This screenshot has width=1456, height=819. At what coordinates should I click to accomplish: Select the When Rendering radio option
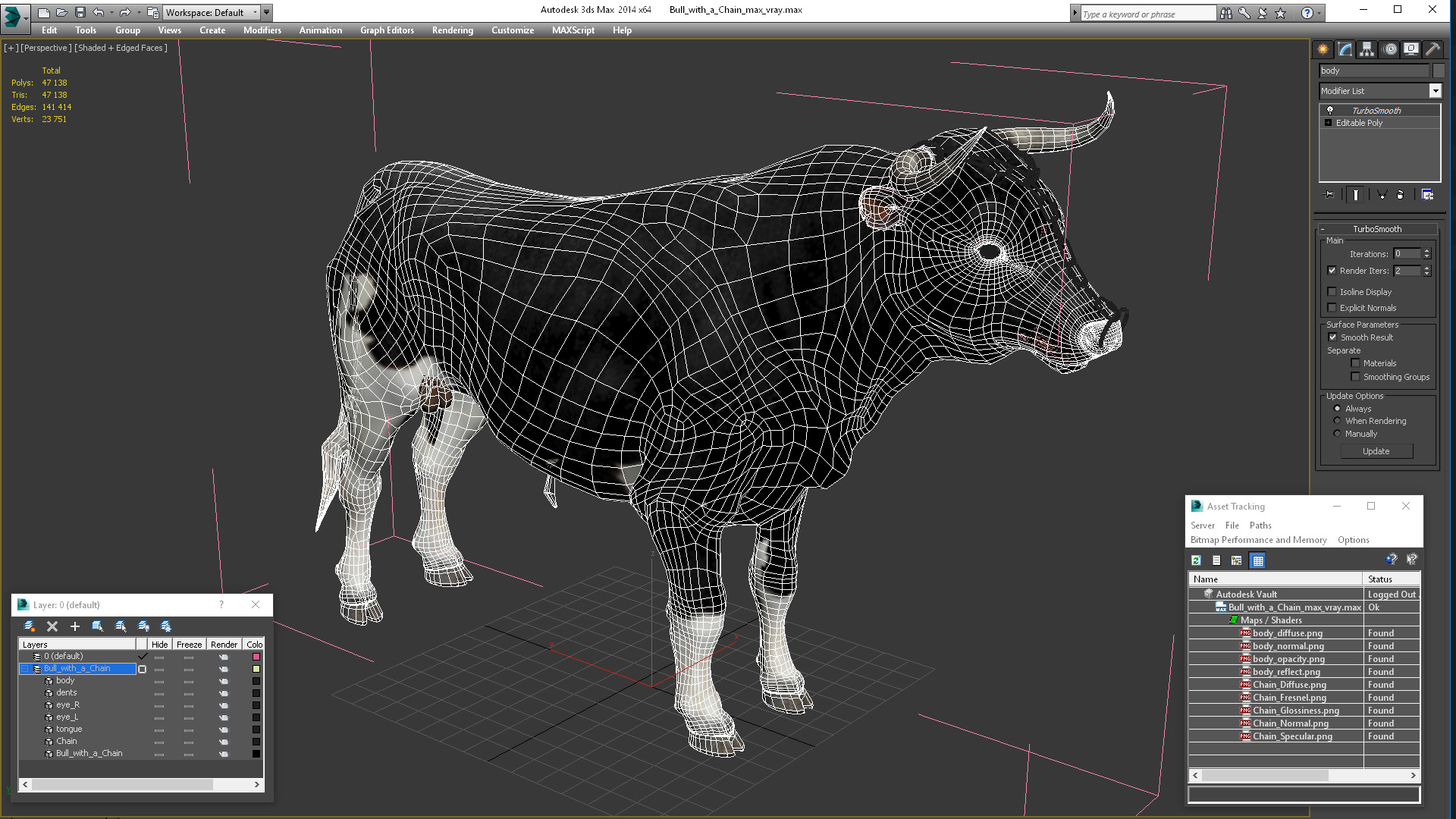(1337, 421)
